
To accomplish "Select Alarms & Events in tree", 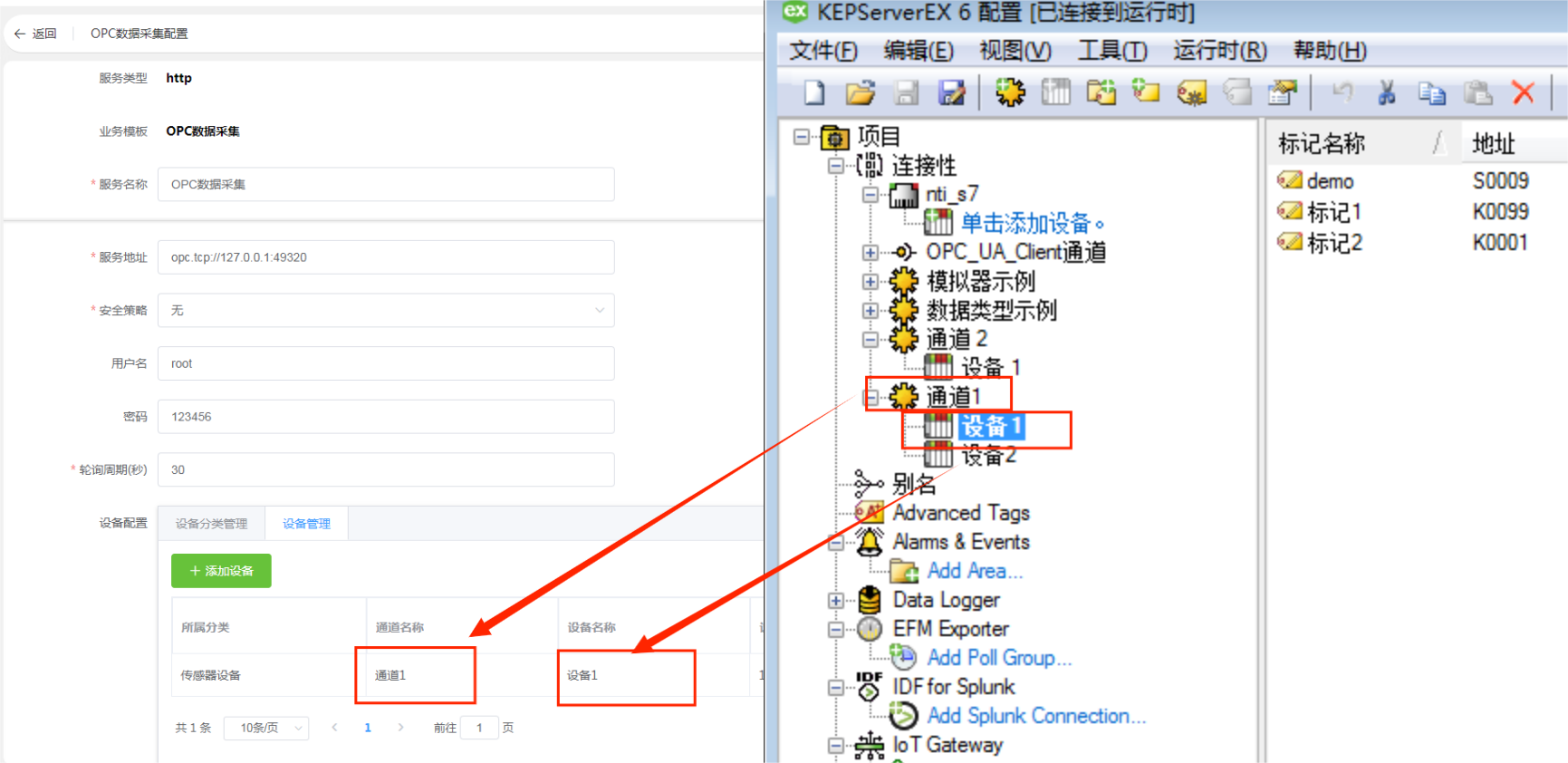I will click(961, 542).
